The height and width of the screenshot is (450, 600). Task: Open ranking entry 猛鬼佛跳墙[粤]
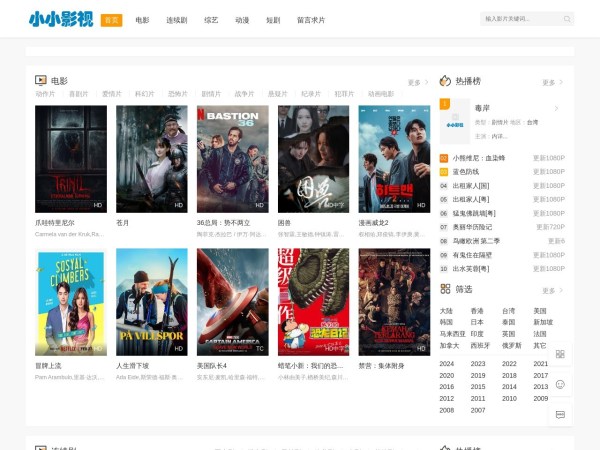[476, 213]
